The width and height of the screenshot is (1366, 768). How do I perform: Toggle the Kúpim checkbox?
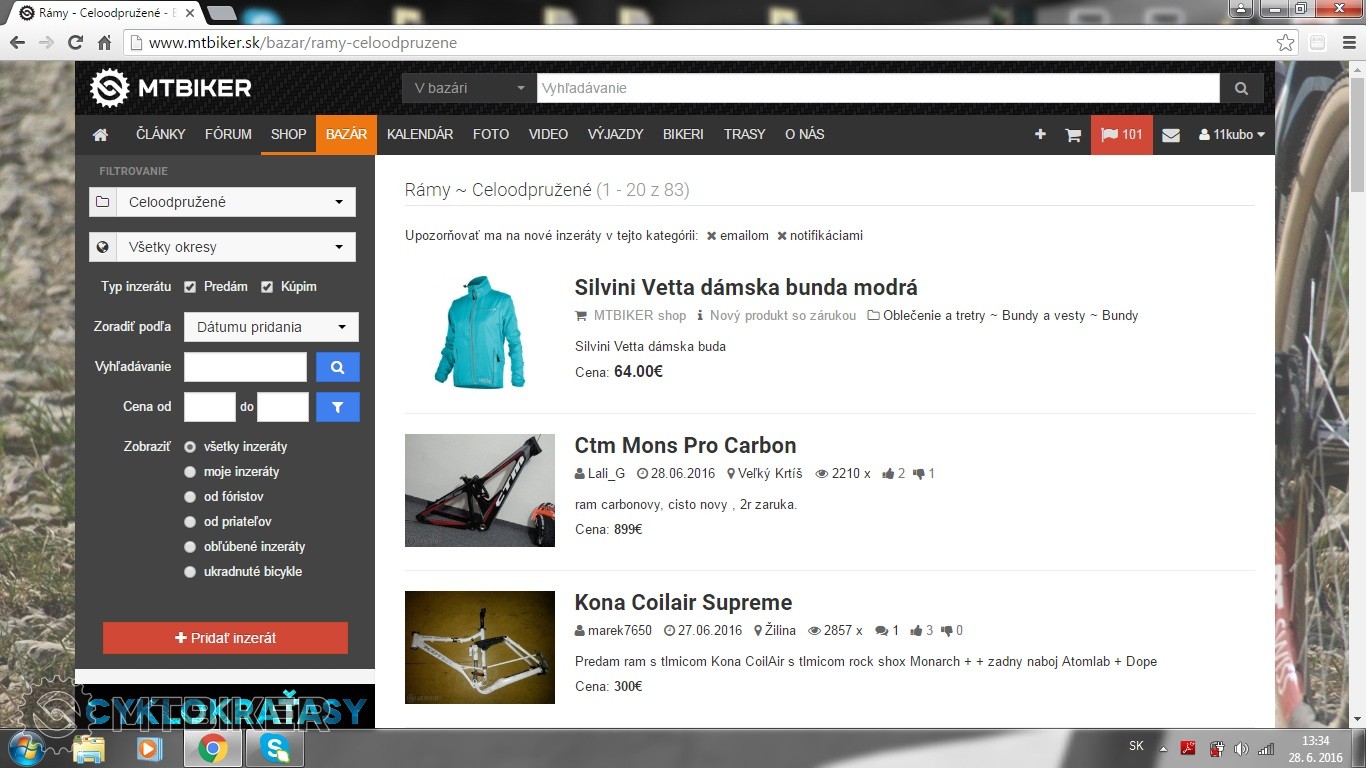pyautogui.click(x=267, y=287)
